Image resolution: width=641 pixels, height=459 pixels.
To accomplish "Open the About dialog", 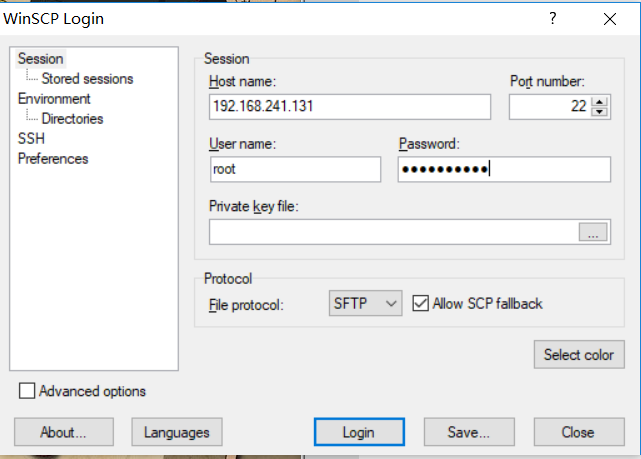I will (64, 432).
